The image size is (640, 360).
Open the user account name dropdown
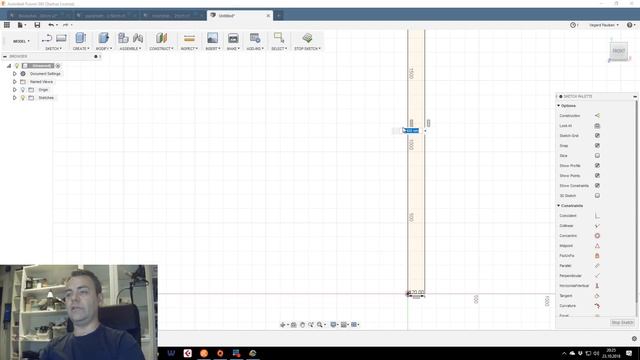coord(604,25)
